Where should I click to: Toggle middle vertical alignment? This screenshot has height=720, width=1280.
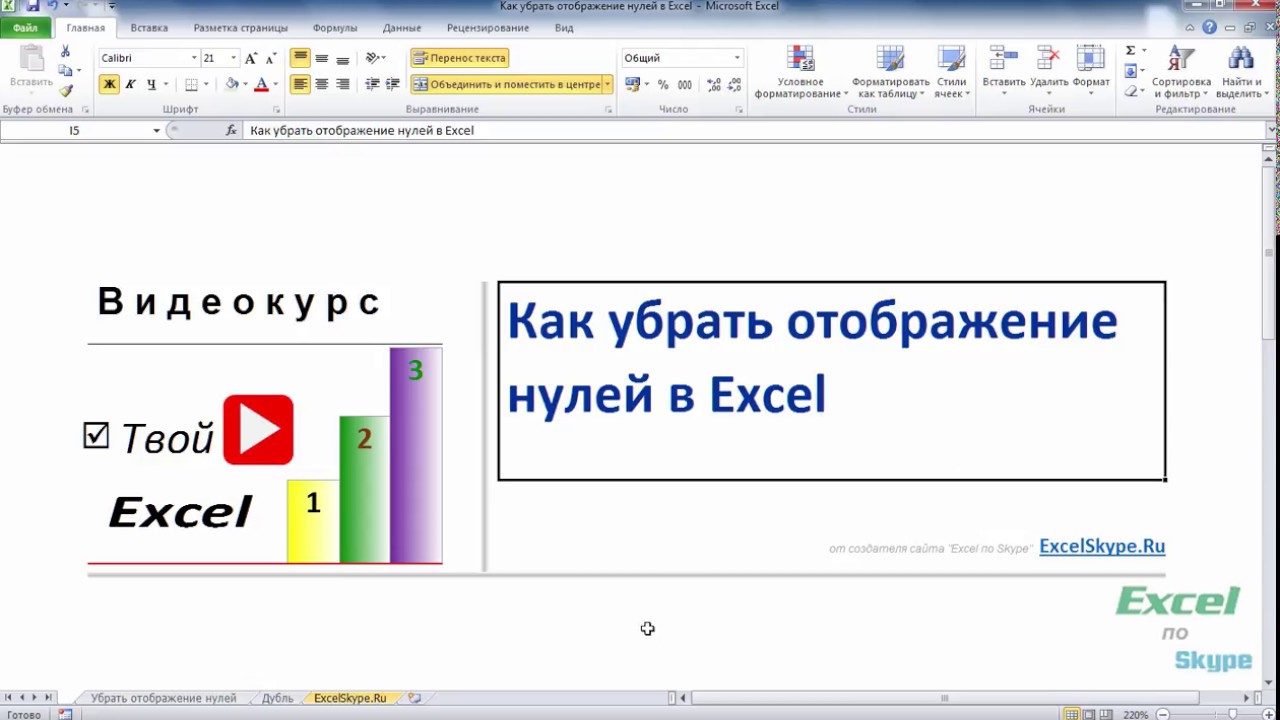(321, 58)
